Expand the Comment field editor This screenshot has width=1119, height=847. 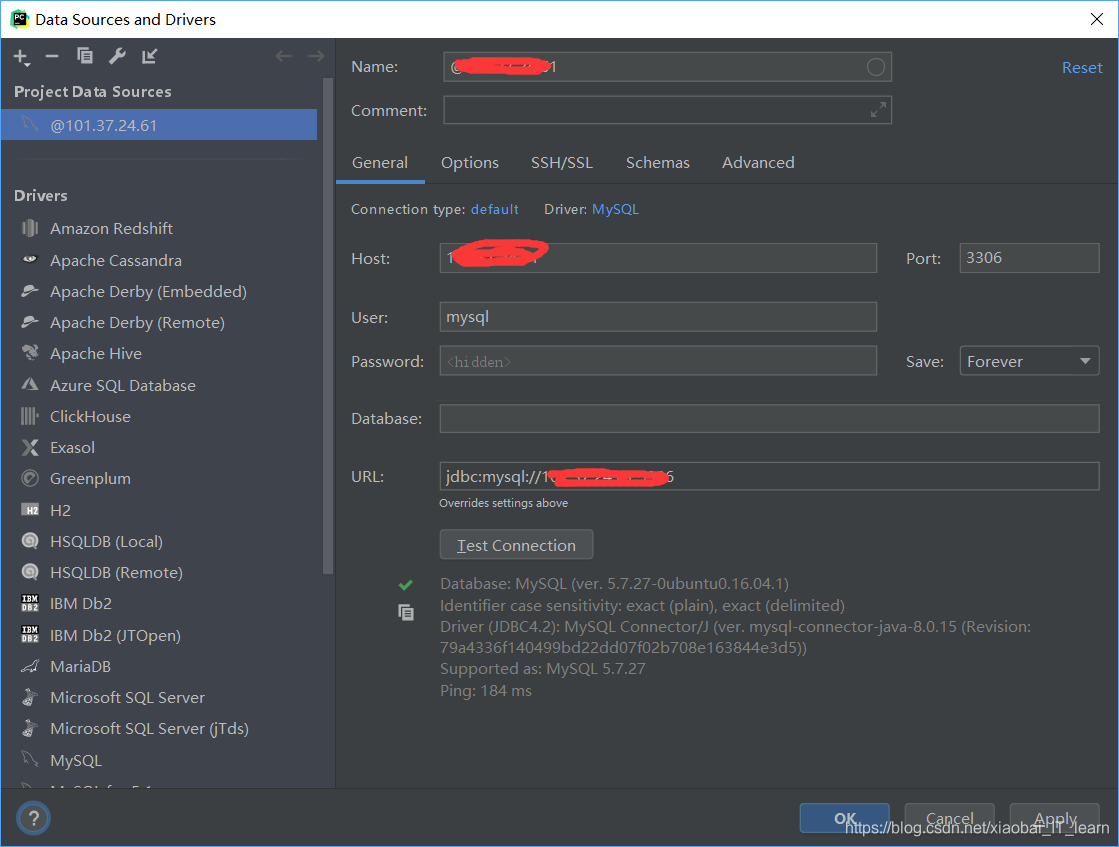pos(878,110)
